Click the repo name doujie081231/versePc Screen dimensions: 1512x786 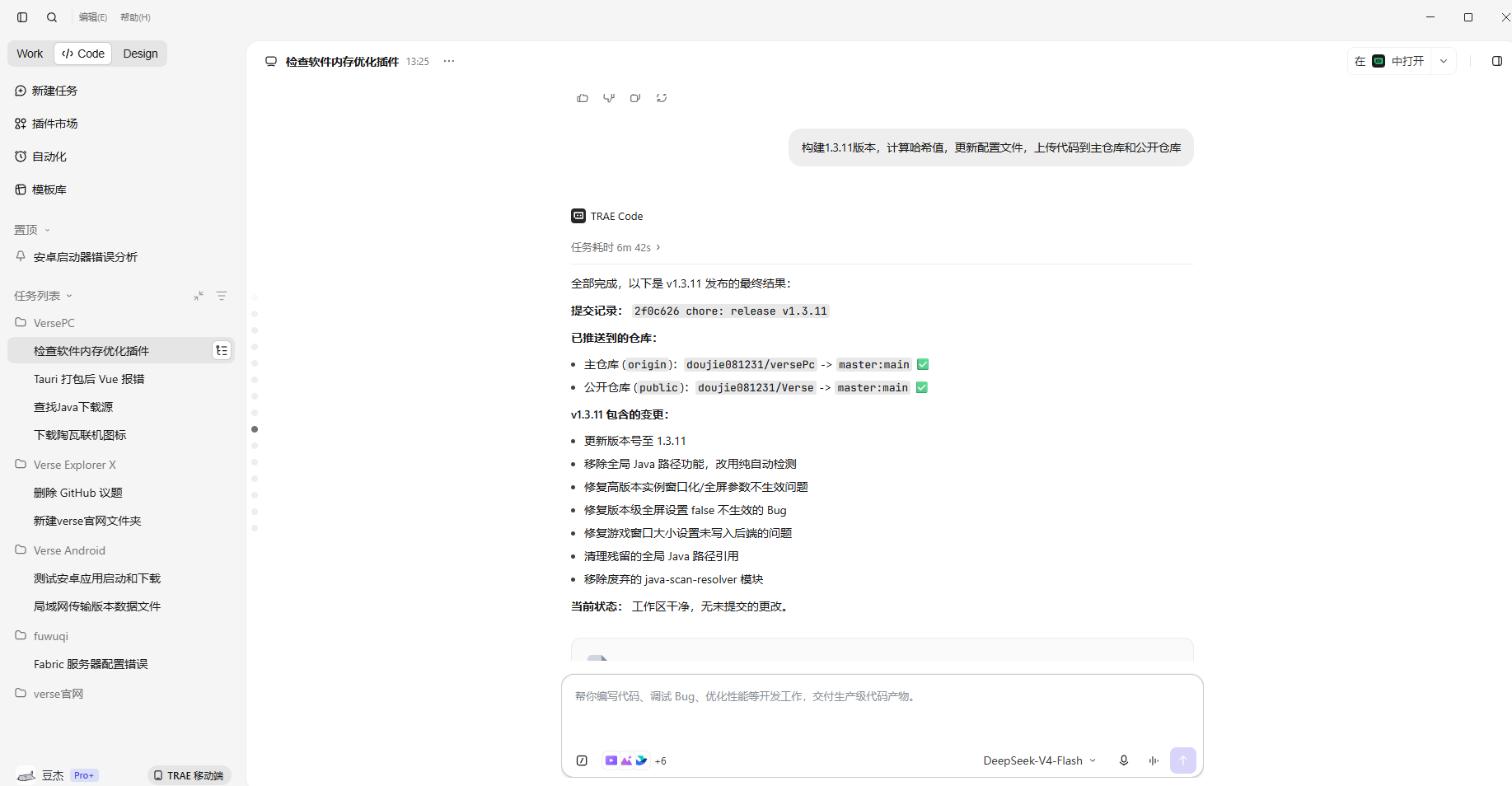[751, 364]
